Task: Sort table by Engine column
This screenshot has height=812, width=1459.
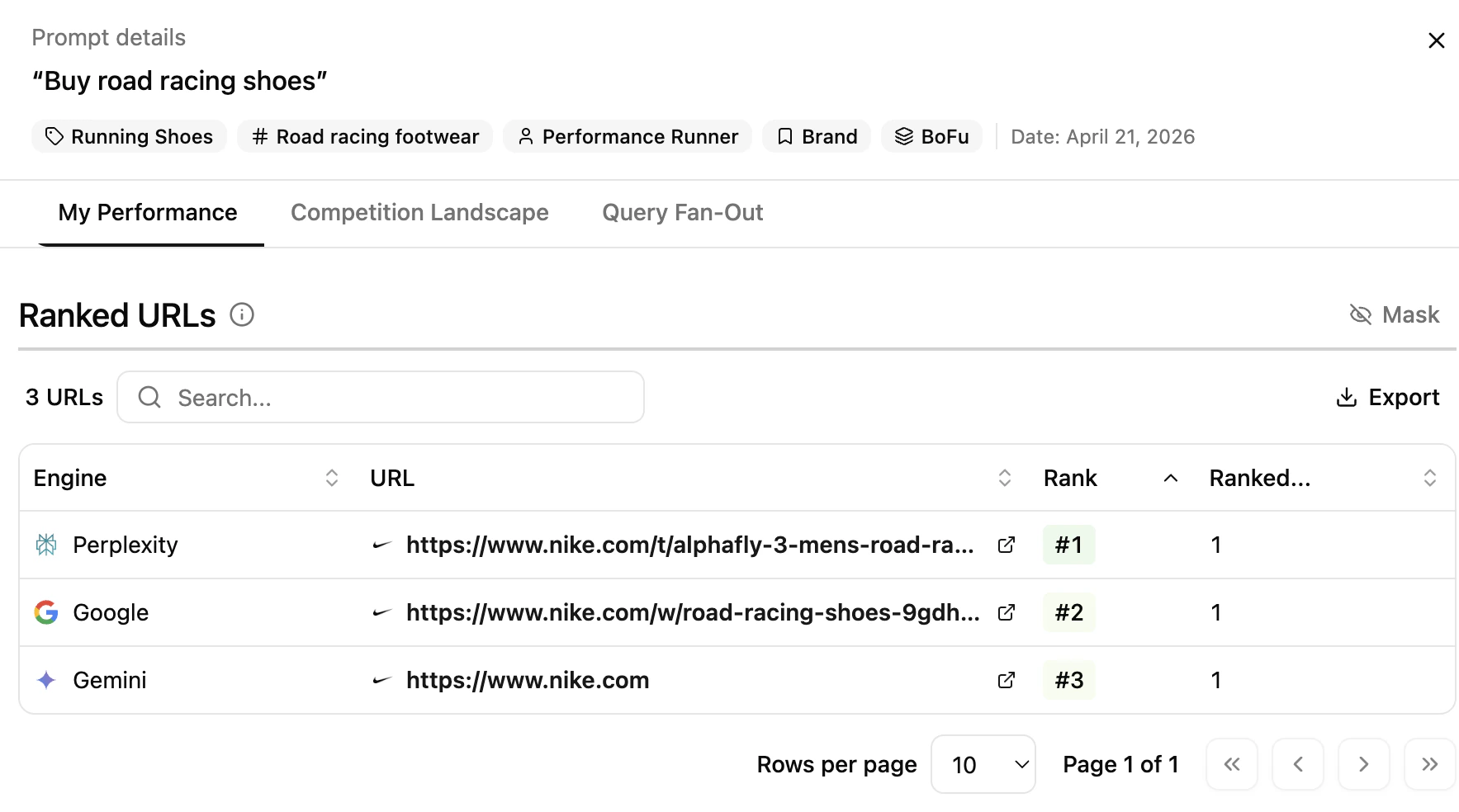Action: pyautogui.click(x=332, y=478)
